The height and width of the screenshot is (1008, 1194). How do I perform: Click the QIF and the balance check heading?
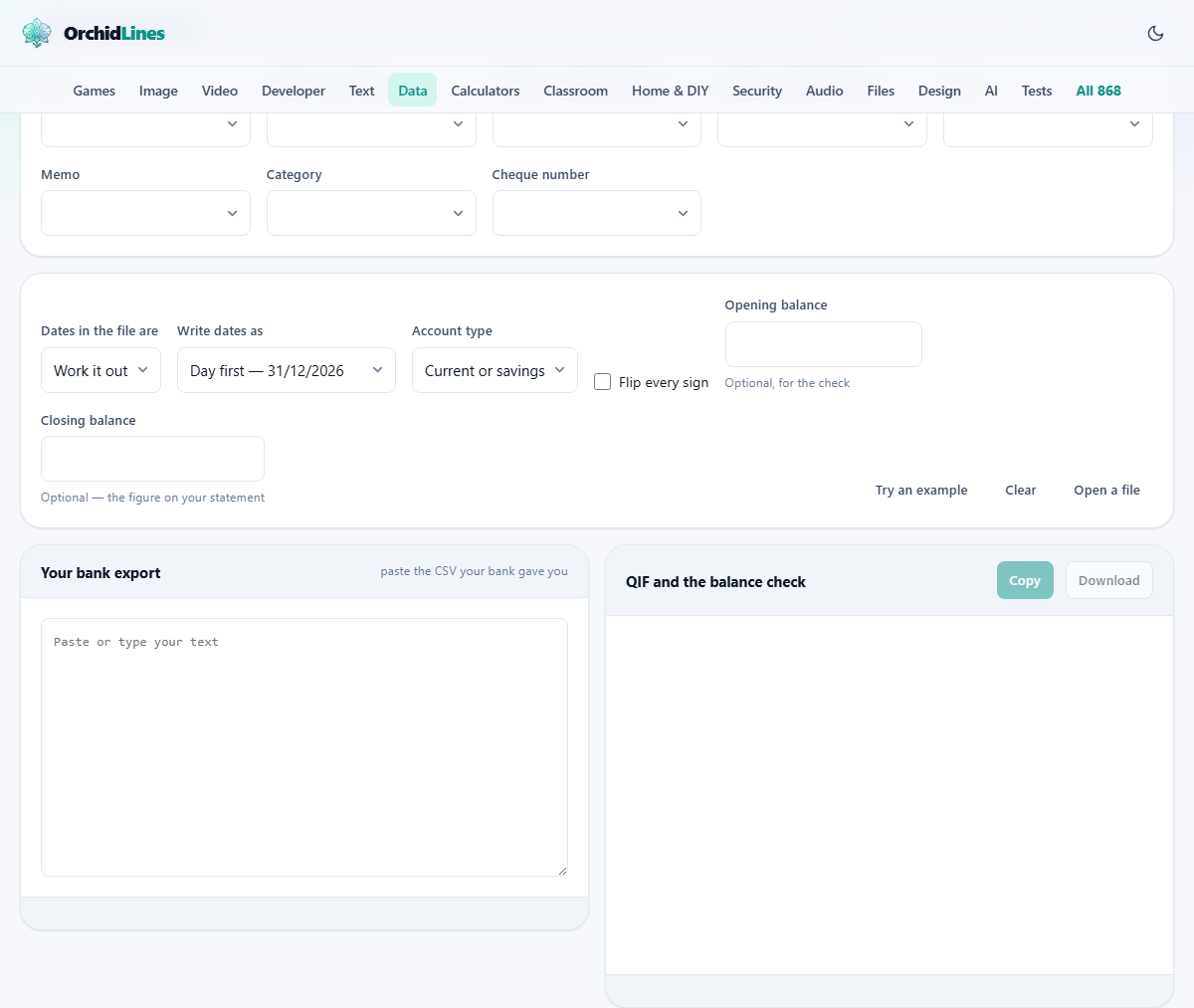(x=715, y=582)
